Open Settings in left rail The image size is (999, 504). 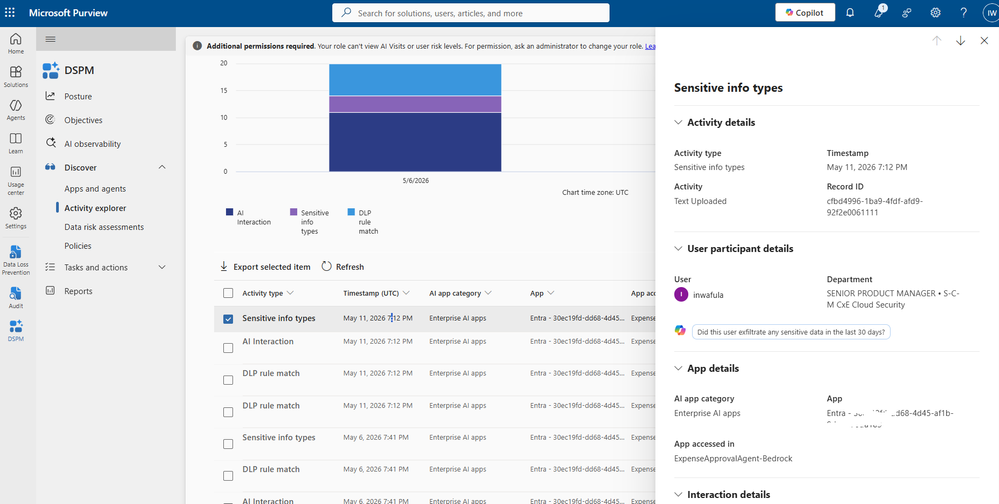16,218
